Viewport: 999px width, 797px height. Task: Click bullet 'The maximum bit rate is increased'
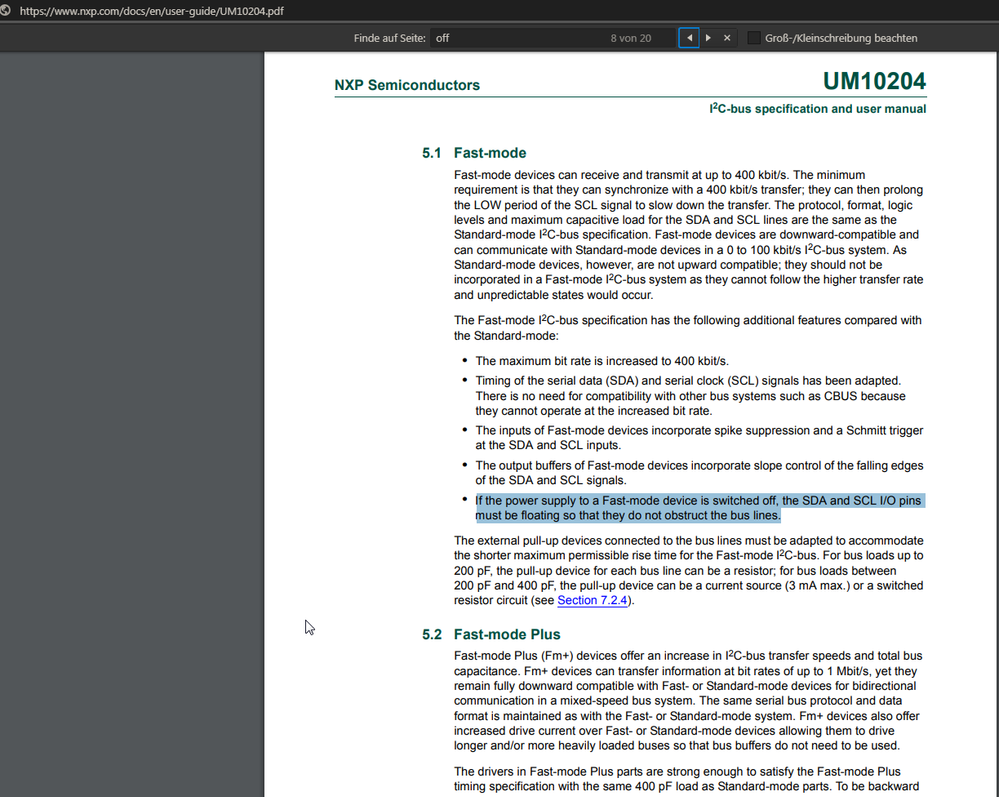tap(601, 361)
